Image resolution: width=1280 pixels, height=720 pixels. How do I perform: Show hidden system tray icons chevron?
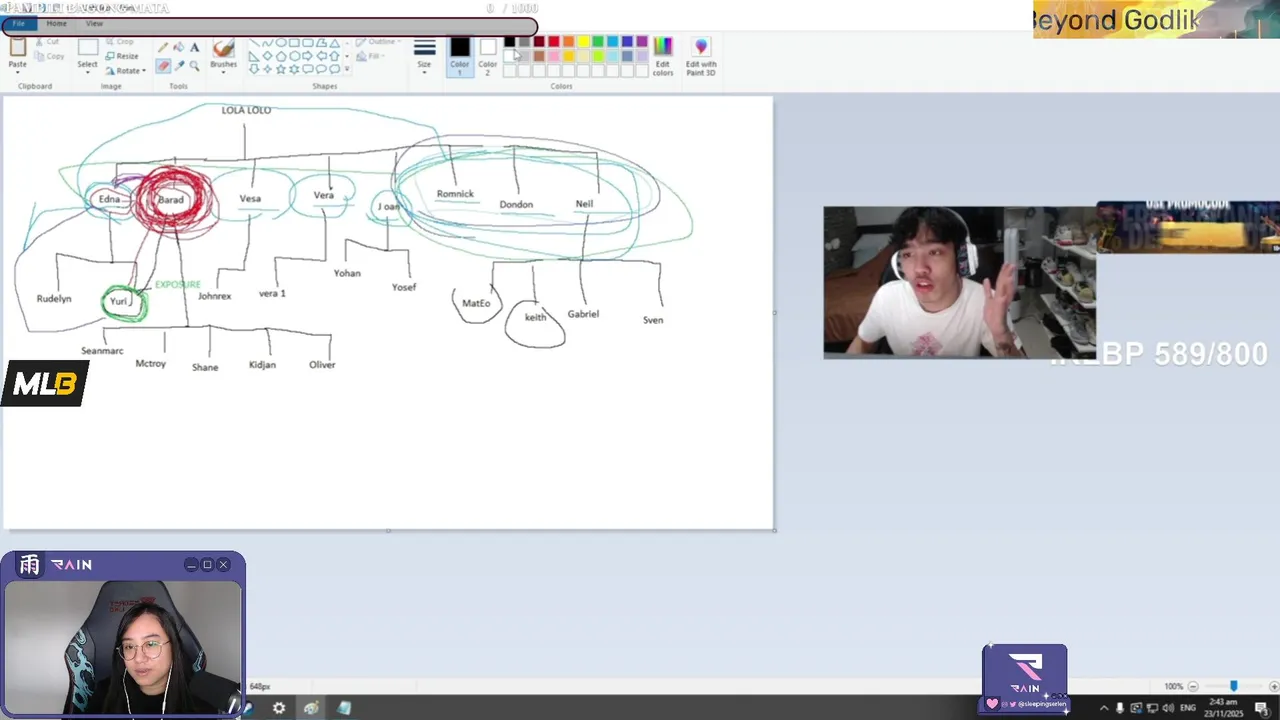tap(1104, 708)
